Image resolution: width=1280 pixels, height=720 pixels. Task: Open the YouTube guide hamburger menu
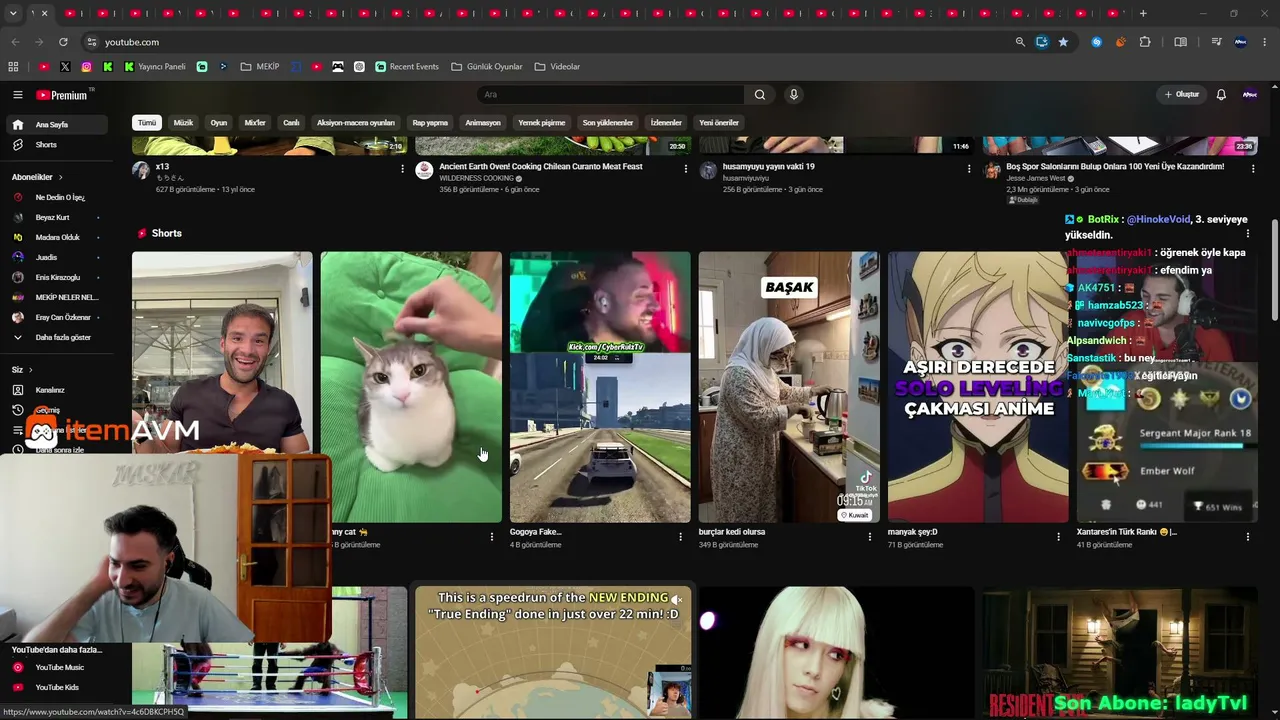17,95
